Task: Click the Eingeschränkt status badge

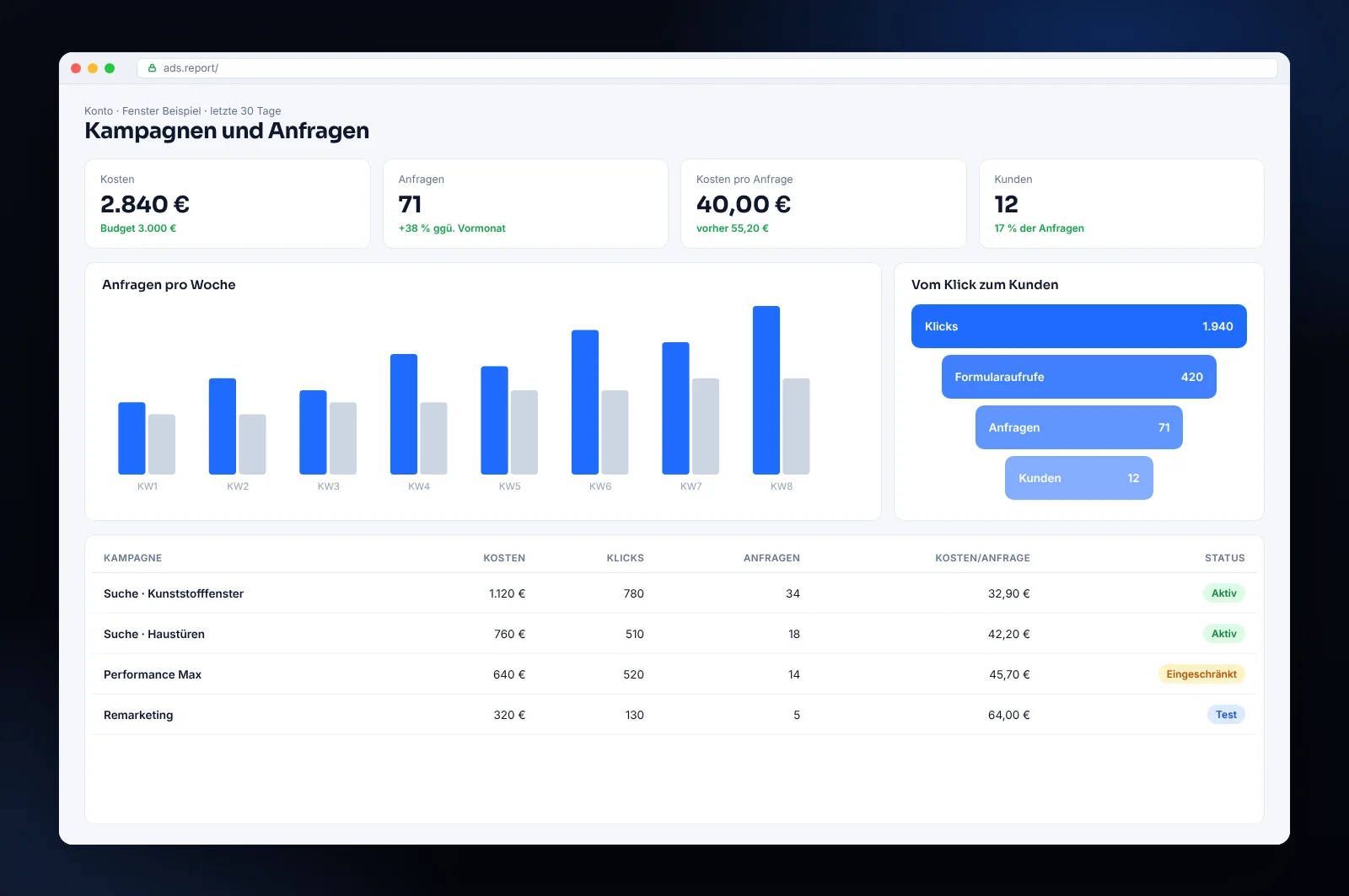Action: pos(1201,674)
